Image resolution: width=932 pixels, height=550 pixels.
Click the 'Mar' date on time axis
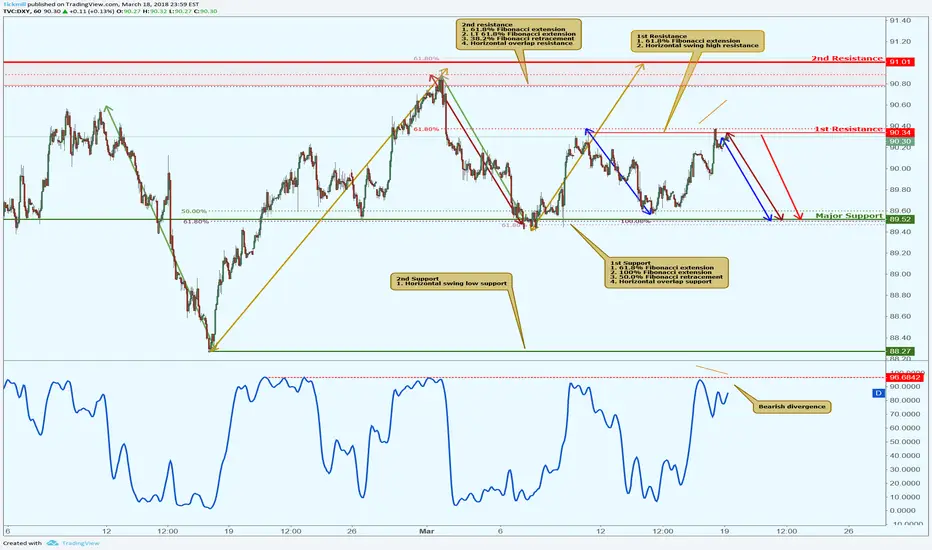pyautogui.click(x=427, y=531)
